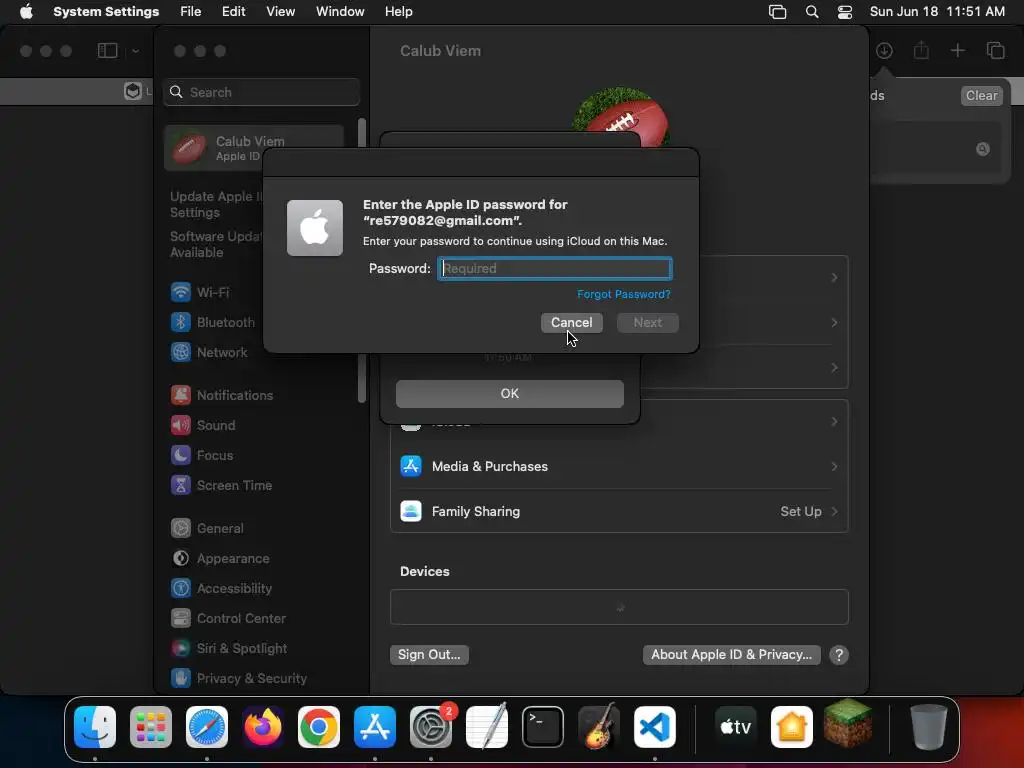Click OK in the dialog behind
The image size is (1024, 768).
(509, 394)
